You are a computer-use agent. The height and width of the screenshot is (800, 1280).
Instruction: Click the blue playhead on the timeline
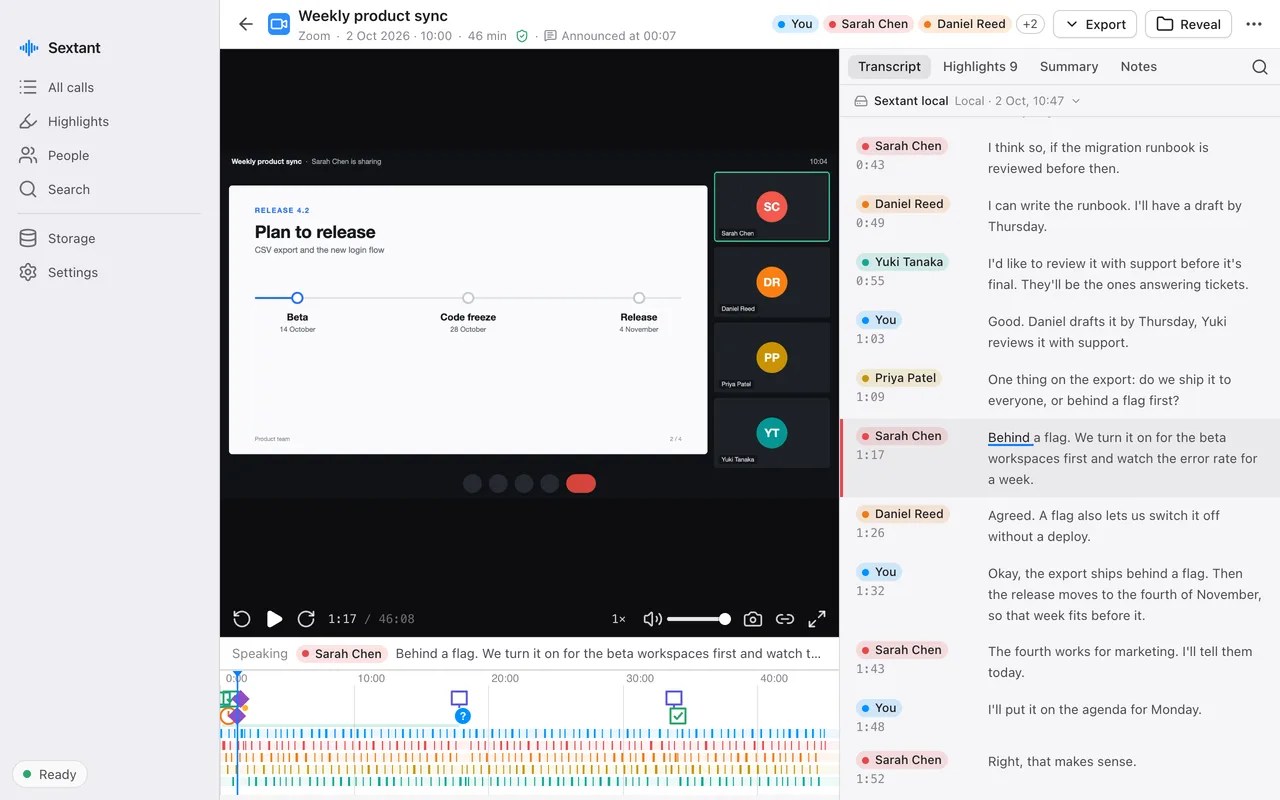tap(237, 678)
